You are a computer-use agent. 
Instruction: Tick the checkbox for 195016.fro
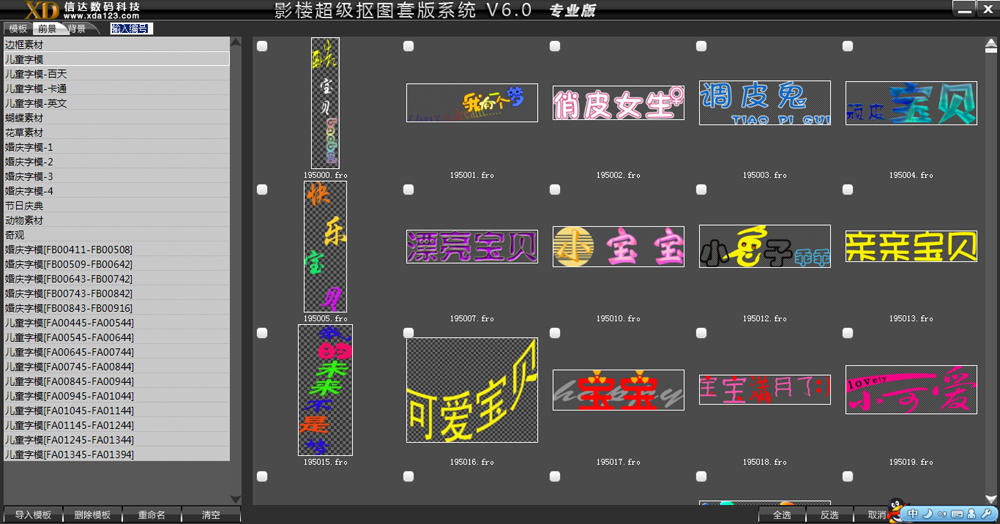[x=409, y=333]
